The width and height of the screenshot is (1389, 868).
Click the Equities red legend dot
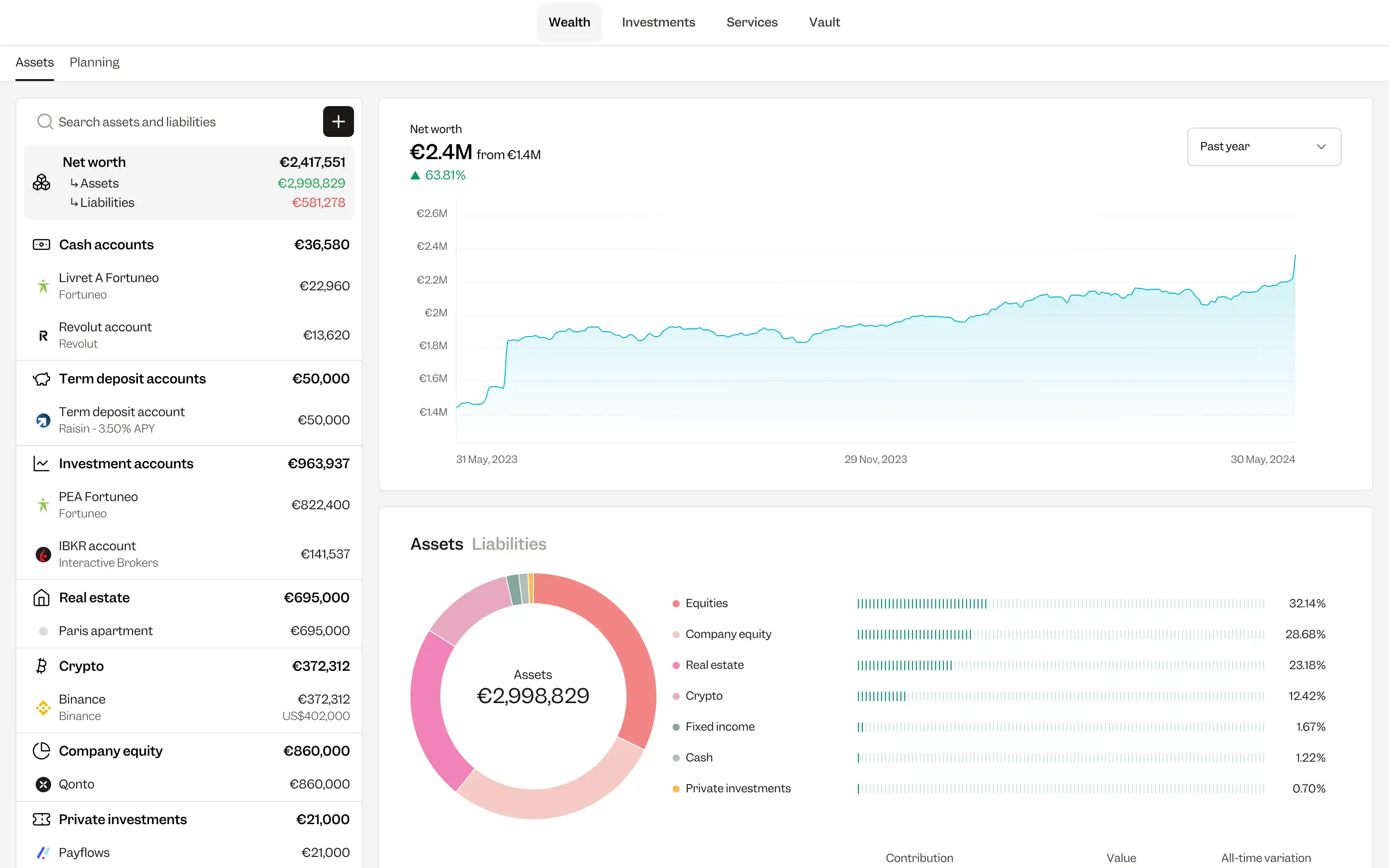coord(676,604)
